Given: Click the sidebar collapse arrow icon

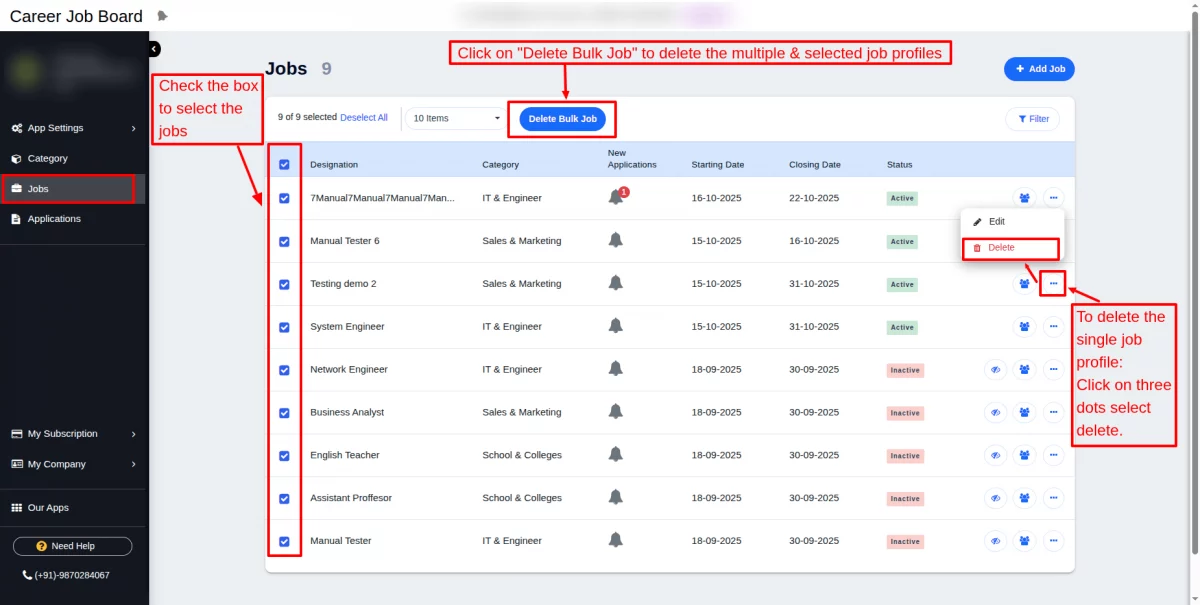Looking at the screenshot, I should [x=154, y=49].
